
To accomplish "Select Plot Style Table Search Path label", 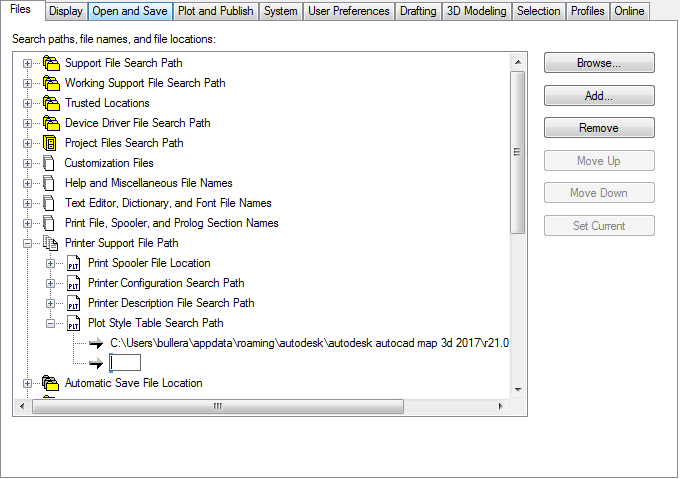I will pos(156,323).
